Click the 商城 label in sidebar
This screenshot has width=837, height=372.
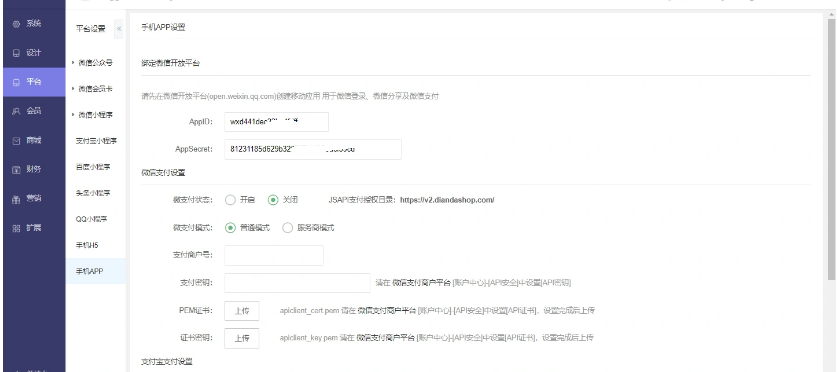coord(34,141)
